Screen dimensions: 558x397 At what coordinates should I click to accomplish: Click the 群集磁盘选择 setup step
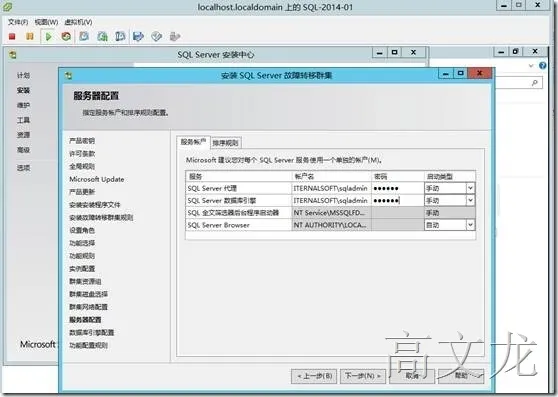point(88,294)
